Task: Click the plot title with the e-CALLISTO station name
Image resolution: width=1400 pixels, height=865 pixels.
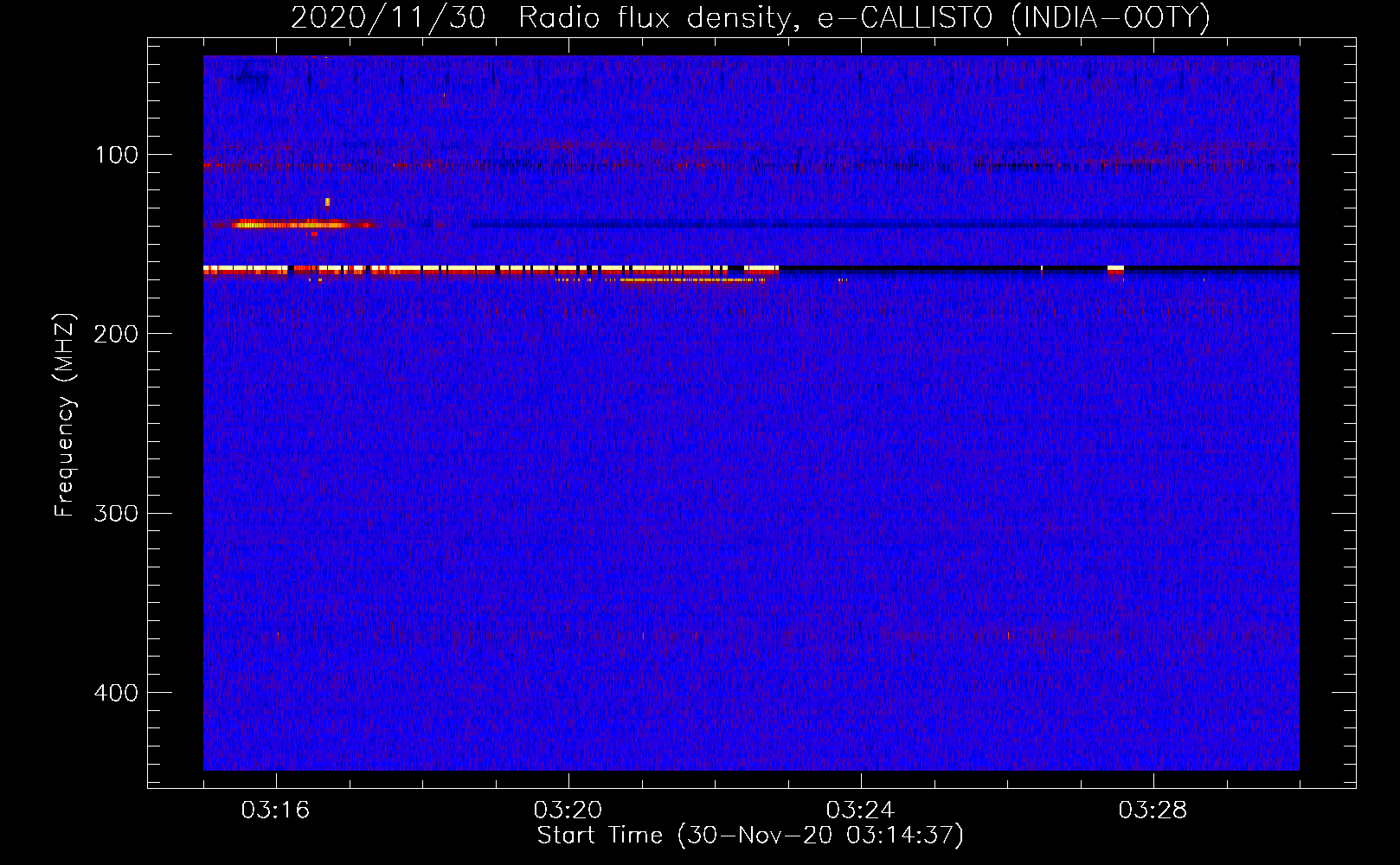Action: pyautogui.click(x=750, y=17)
